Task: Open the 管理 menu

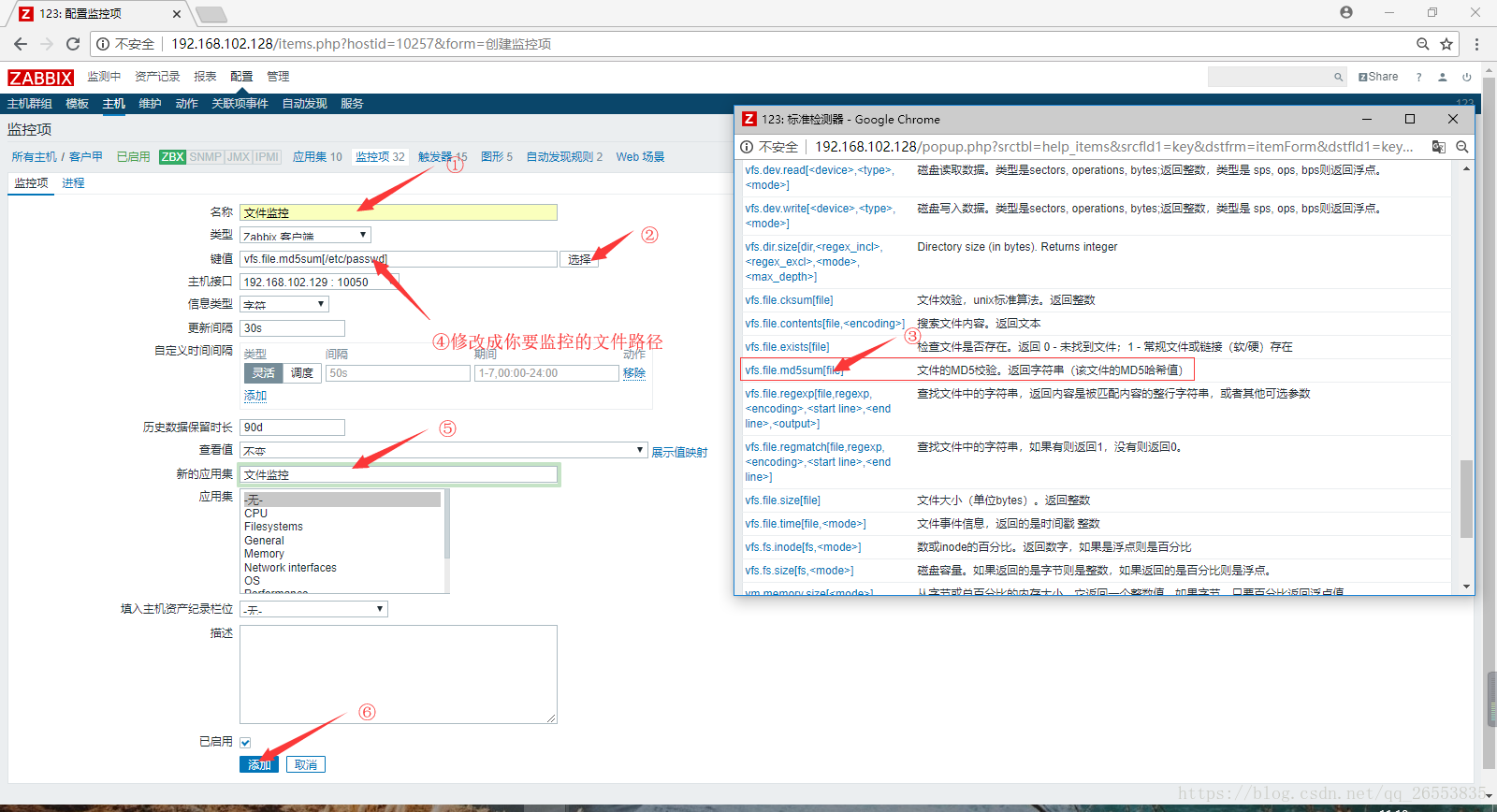Action: tap(278, 77)
